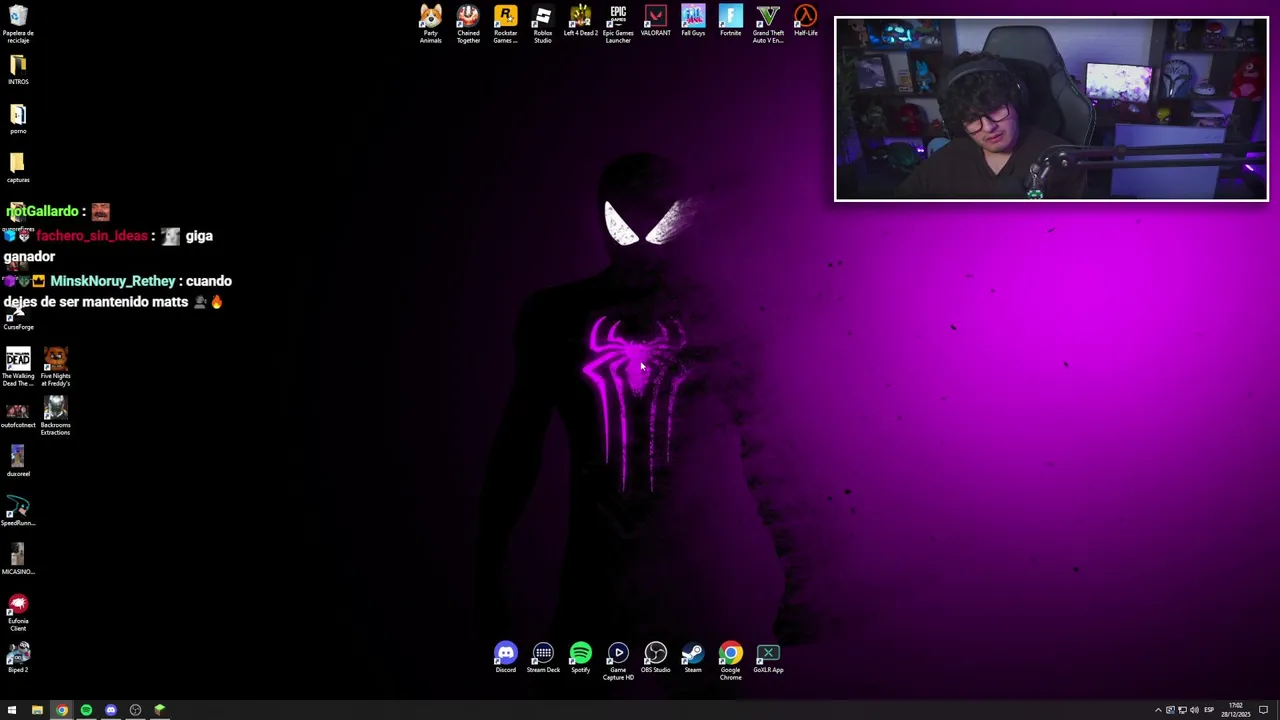Select the MICASINO file icon
1280x720 pixels.
[18, 560]
